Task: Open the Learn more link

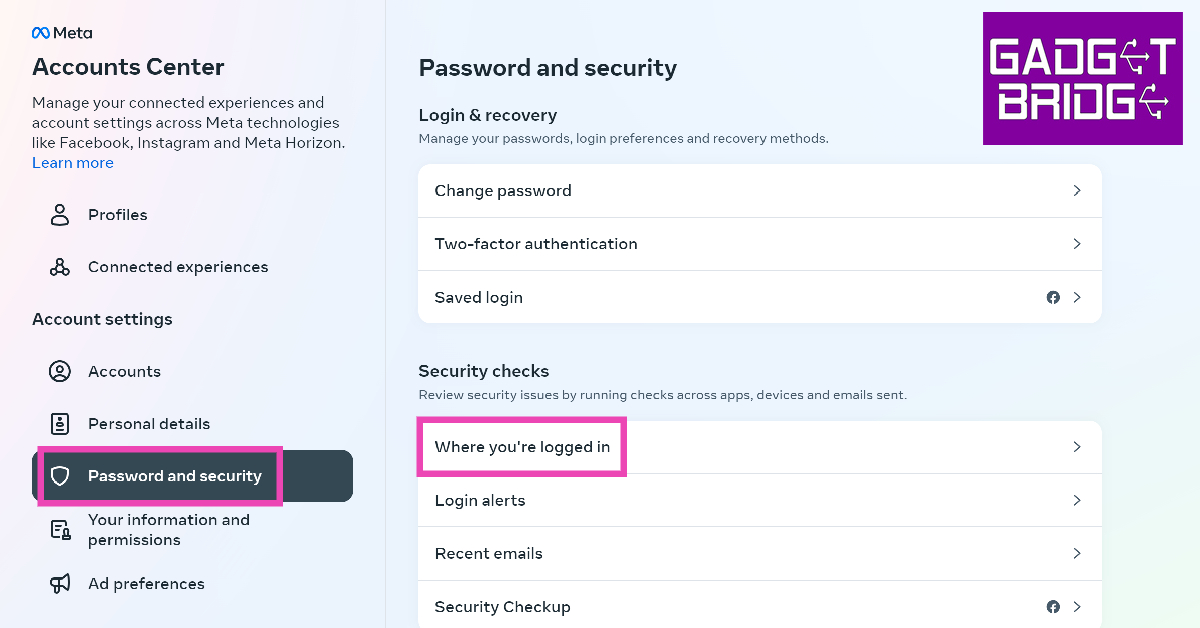Action: tap(73, 163)
